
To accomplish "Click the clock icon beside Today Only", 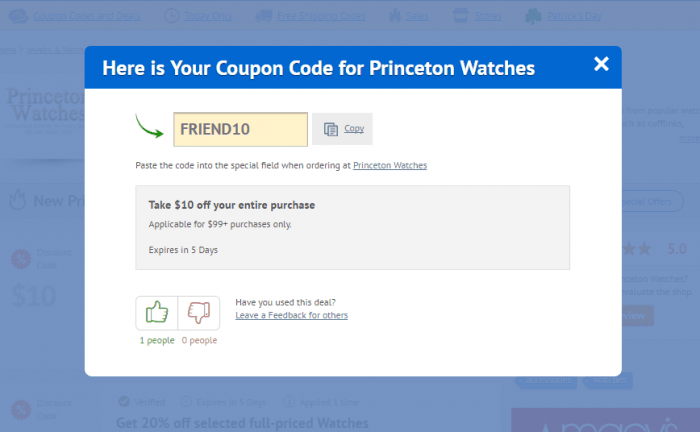I will pos(171,16).
